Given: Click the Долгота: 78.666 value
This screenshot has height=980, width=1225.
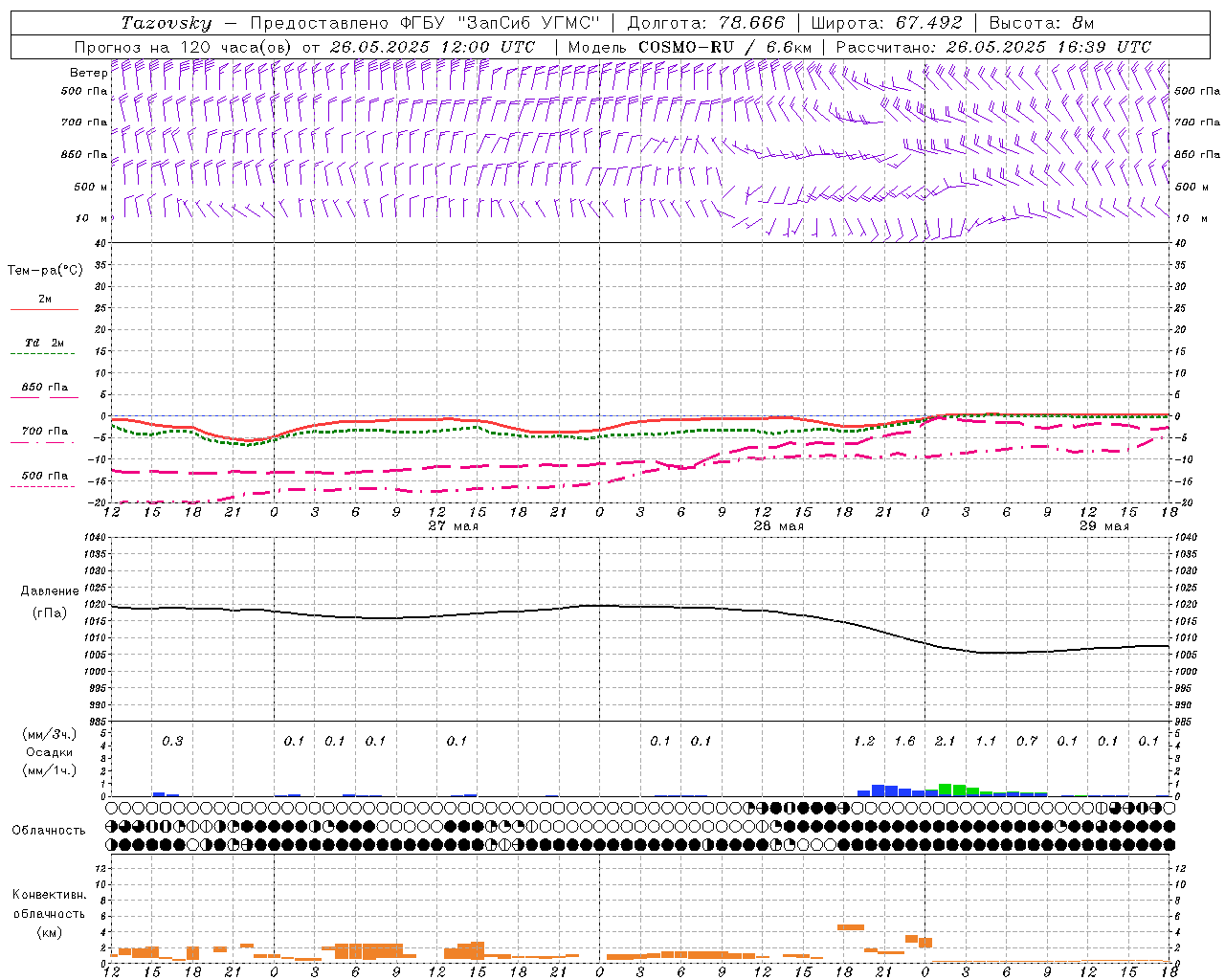Looking at the screenshot, I should click(705, 23).
